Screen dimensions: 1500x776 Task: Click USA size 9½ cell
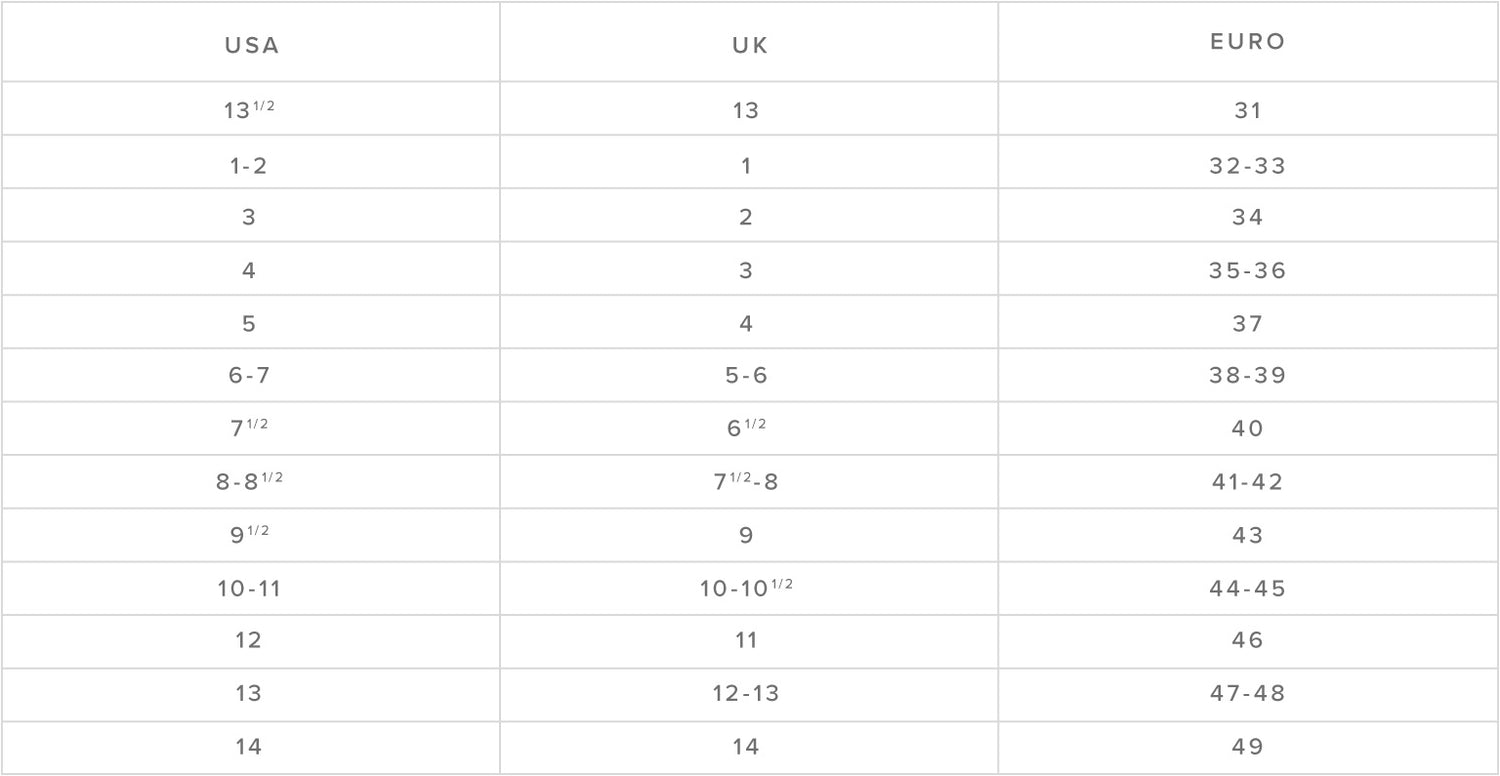249,535
